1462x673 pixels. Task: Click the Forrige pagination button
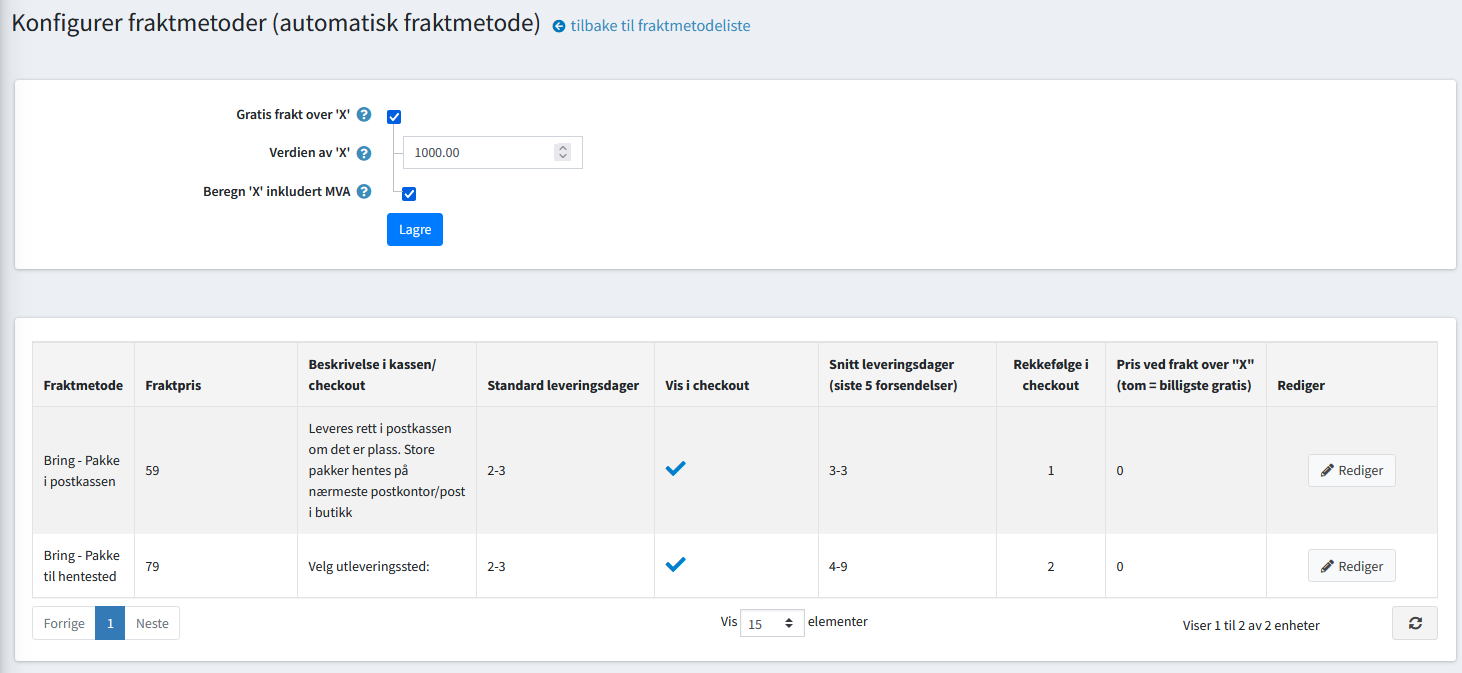tap(64, 623)
